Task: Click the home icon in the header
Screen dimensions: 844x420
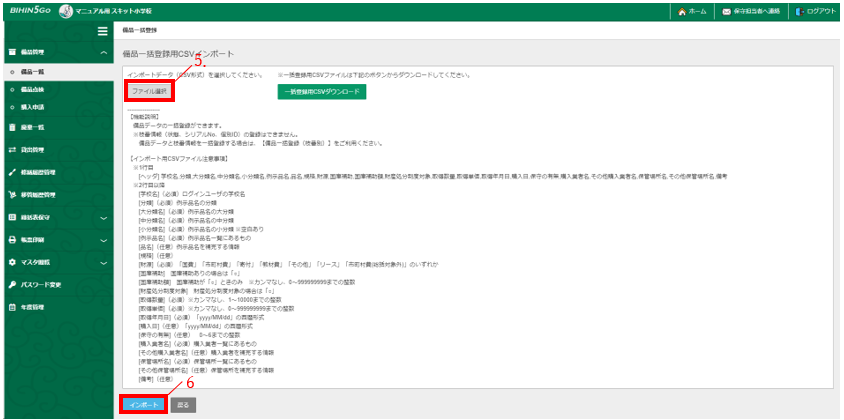Action: [682, 11]
